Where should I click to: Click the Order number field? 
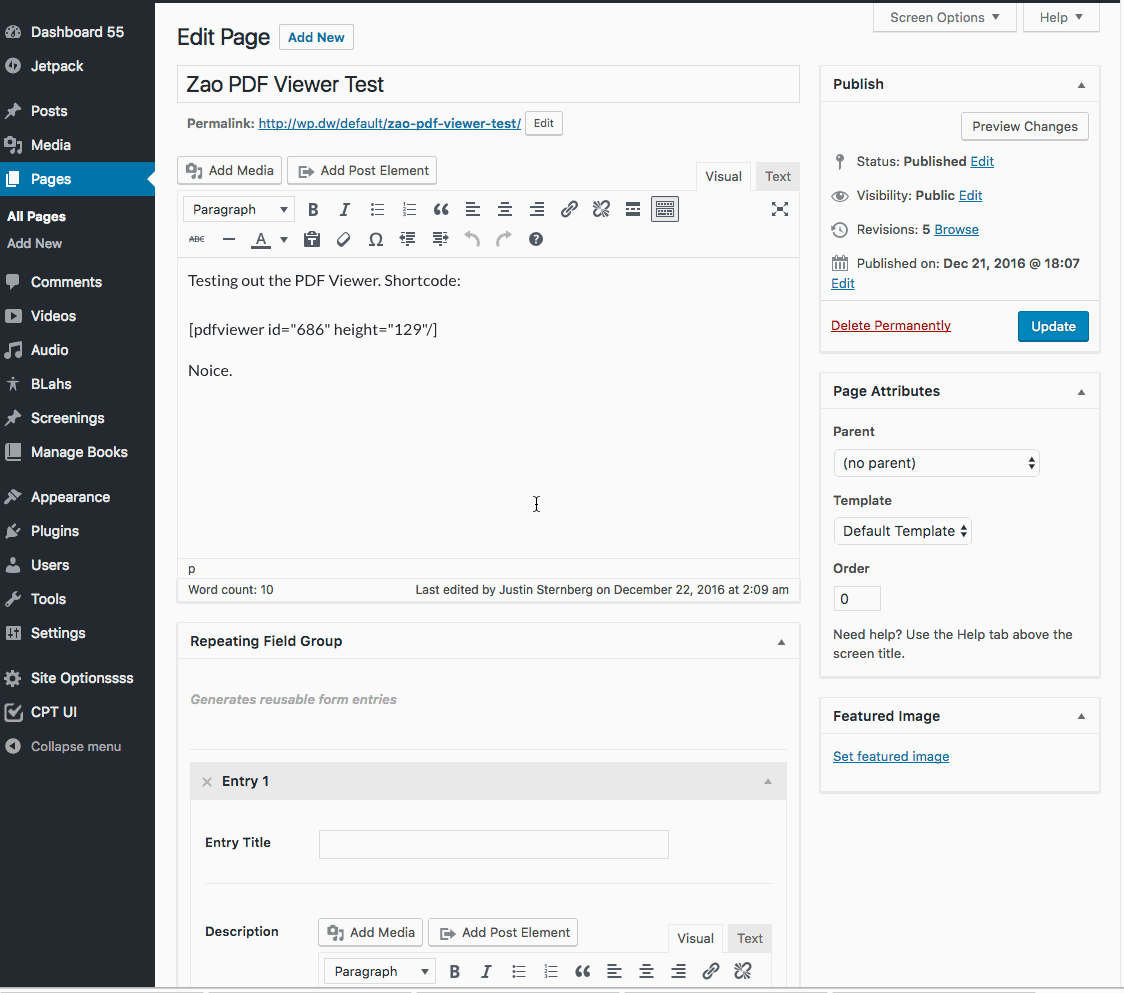(x=857, y=599)
